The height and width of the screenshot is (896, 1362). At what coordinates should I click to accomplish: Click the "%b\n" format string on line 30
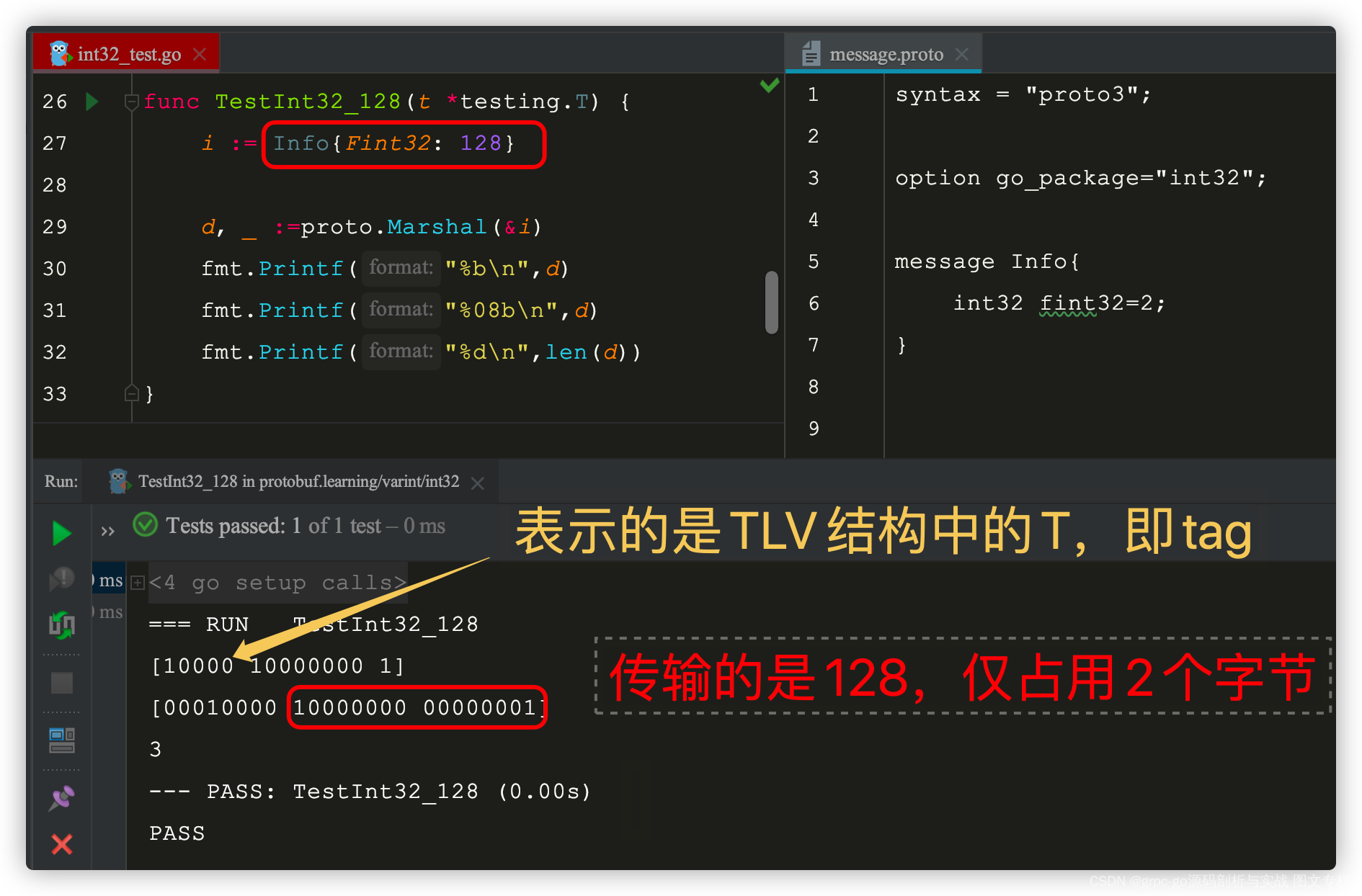[486, 269]
